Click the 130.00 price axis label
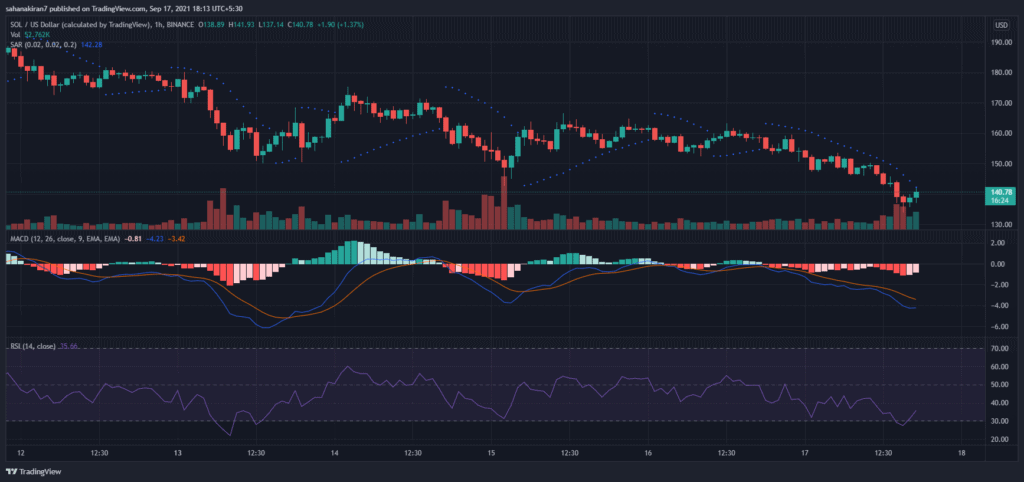The height and width of the screenshot is (482, 1024). click(1002, 225)
